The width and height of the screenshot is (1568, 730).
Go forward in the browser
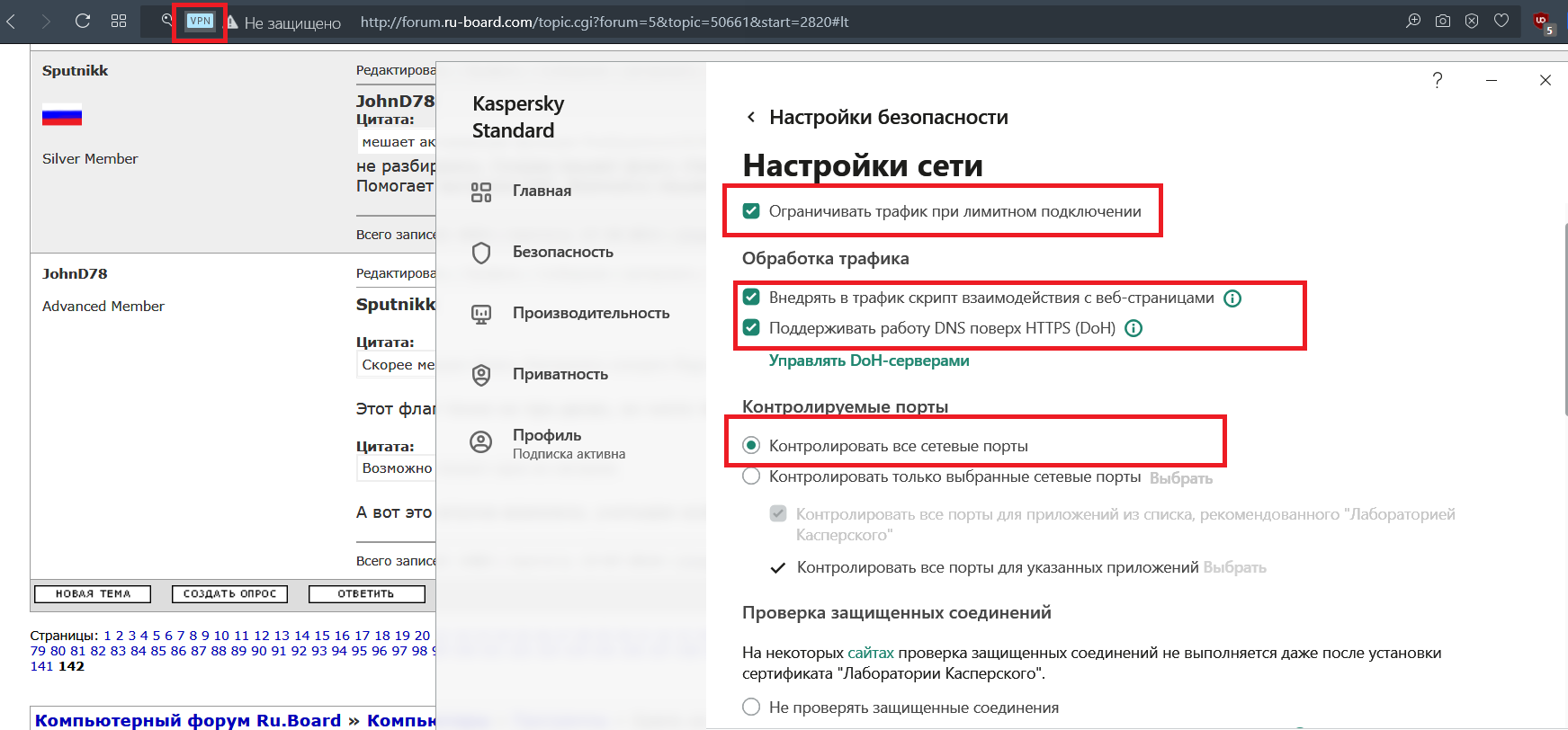point(46,21)
